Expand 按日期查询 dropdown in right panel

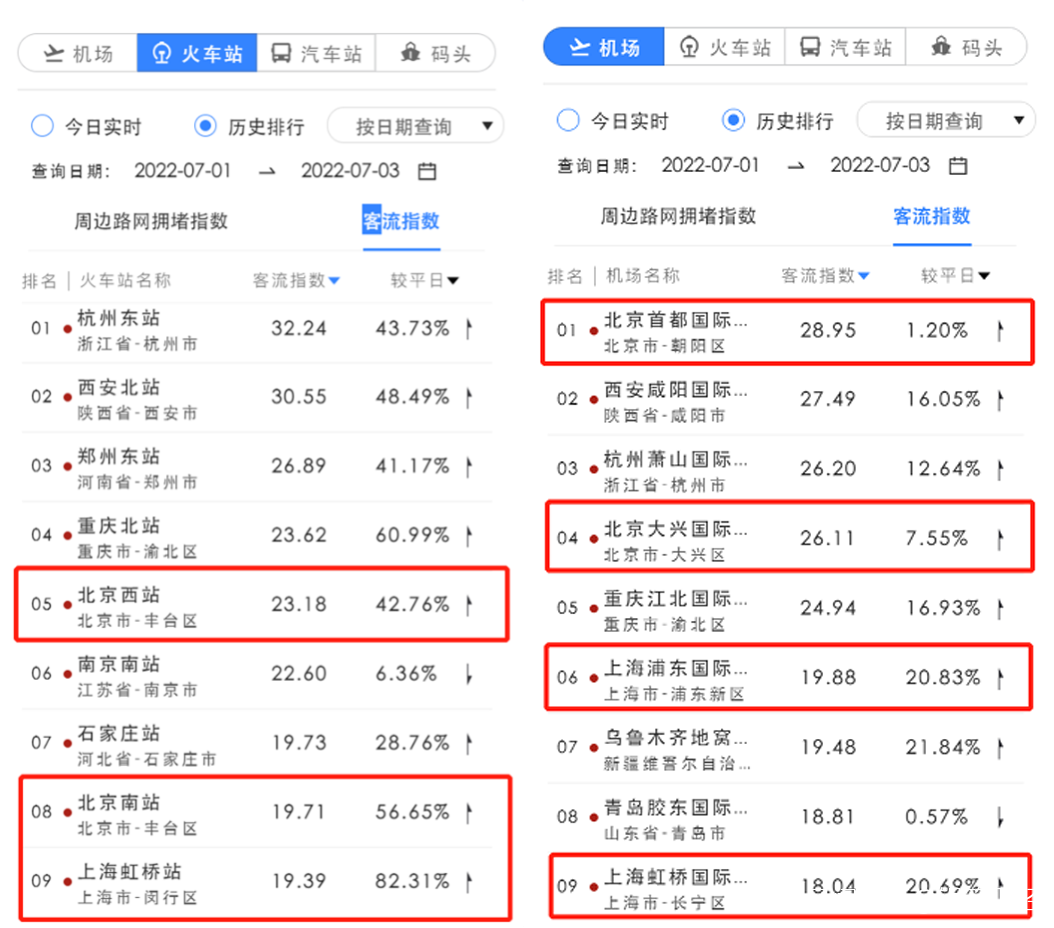click(x=945, y=120)
